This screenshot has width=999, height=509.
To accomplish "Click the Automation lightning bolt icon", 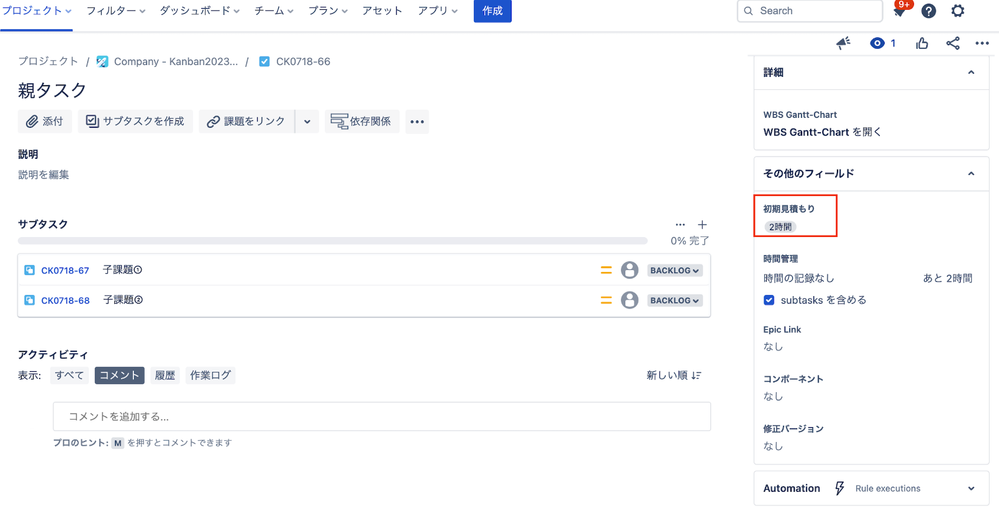I will coord(840,489).
